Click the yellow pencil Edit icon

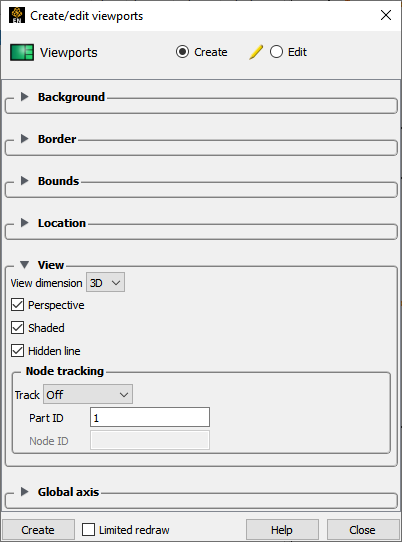click(256, 52)
